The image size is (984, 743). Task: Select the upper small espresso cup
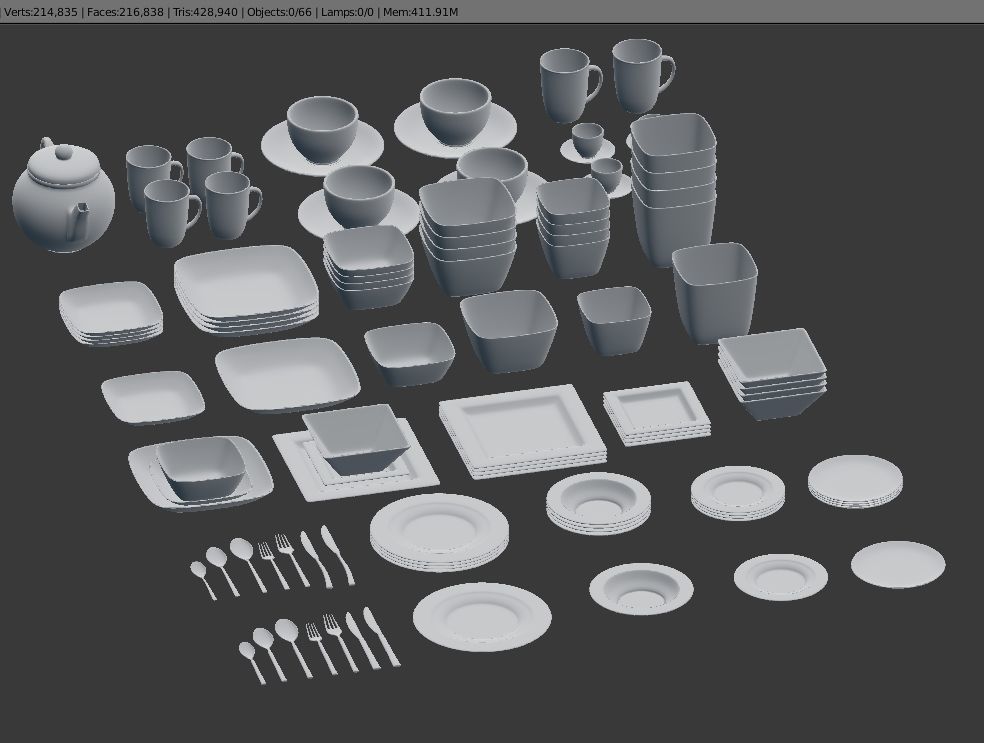(588, 139)
